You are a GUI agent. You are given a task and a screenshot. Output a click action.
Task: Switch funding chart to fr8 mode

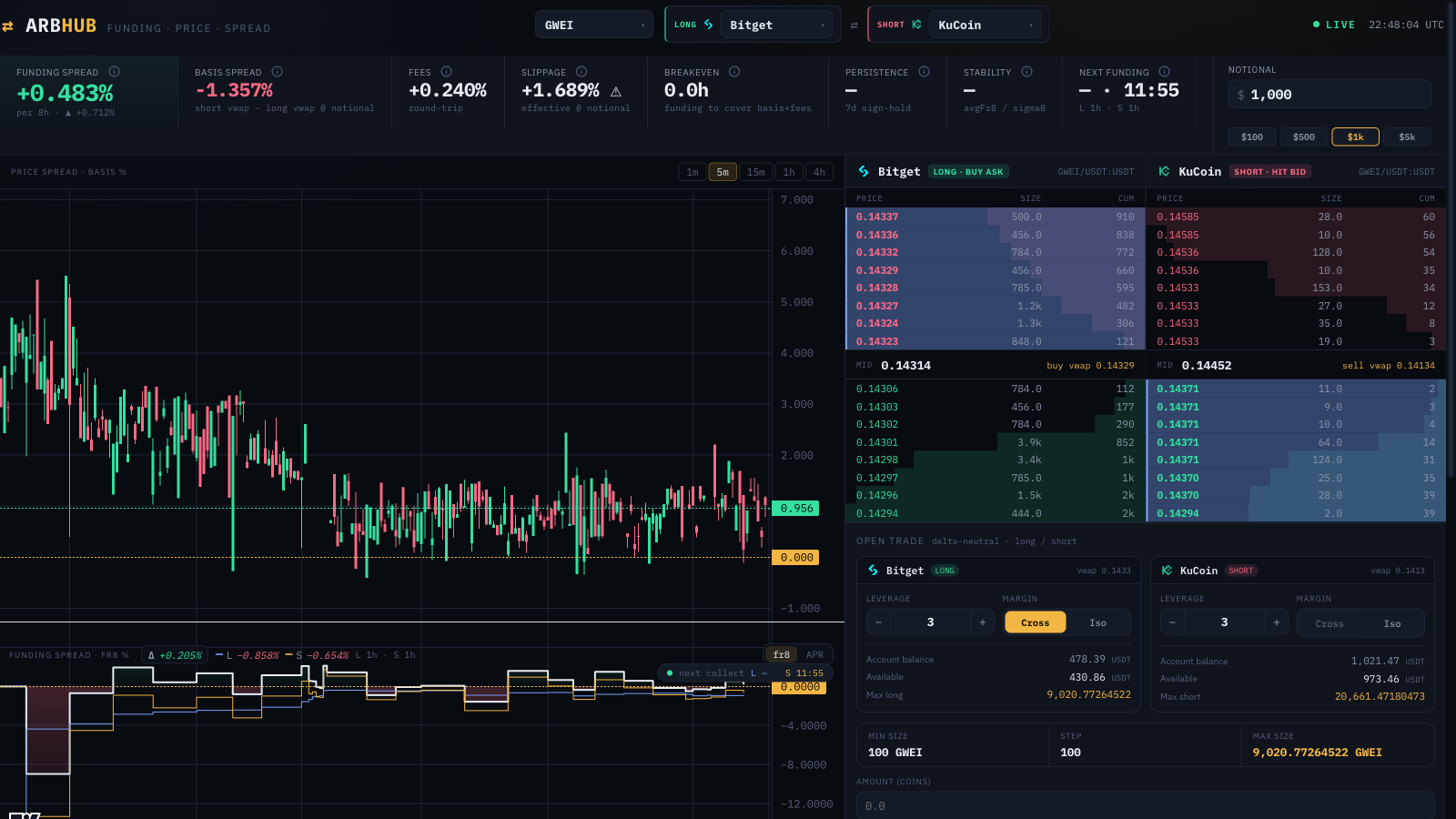(782, 654)
